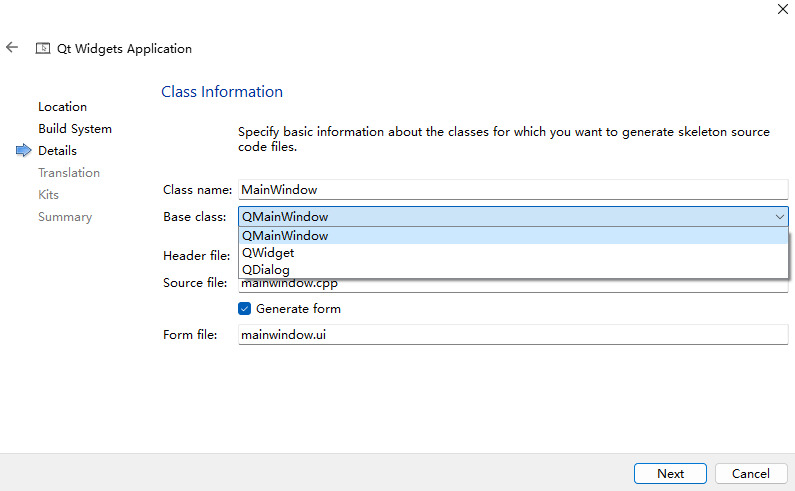Image resolution: width=795 pixels, height=491 pixels.
Task: Select the Location wizard step
Action: [62, 107]
